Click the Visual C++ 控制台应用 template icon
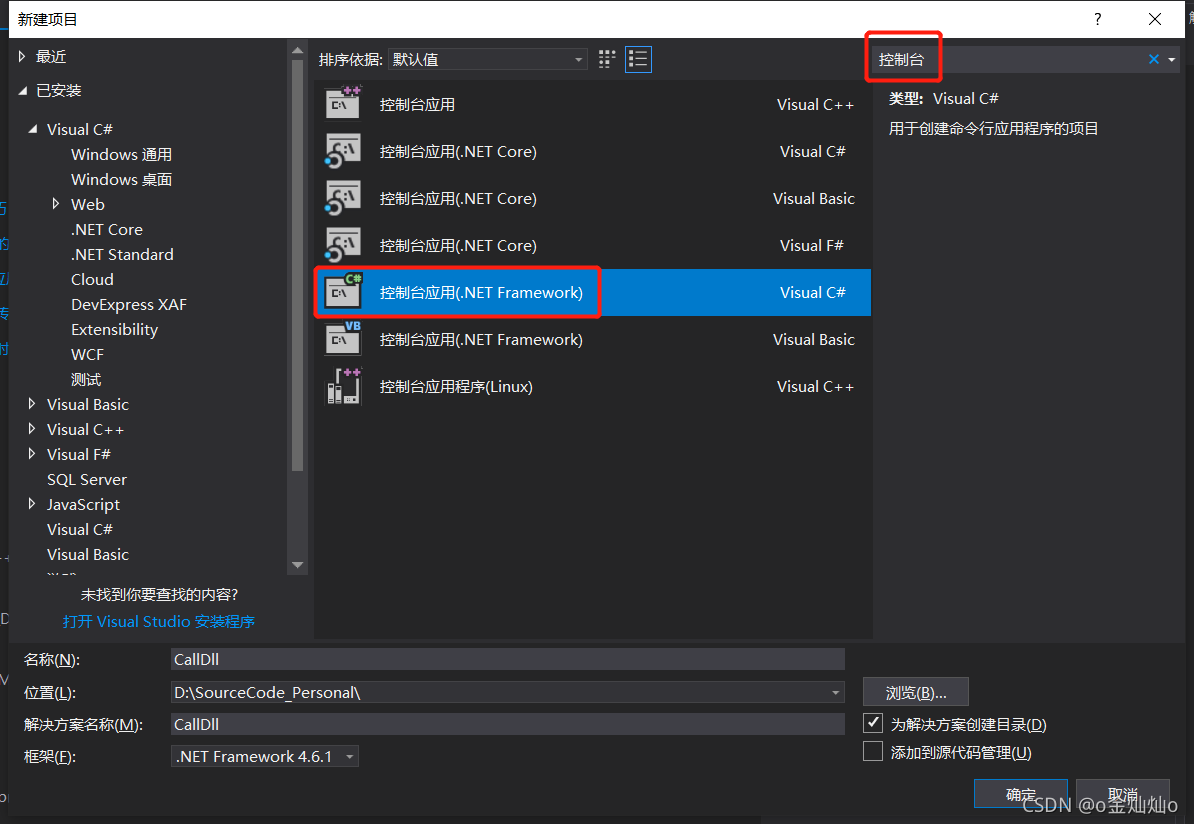Viewport: 1194px width, 824px height. pyautogui.click(x=343, y=104)
